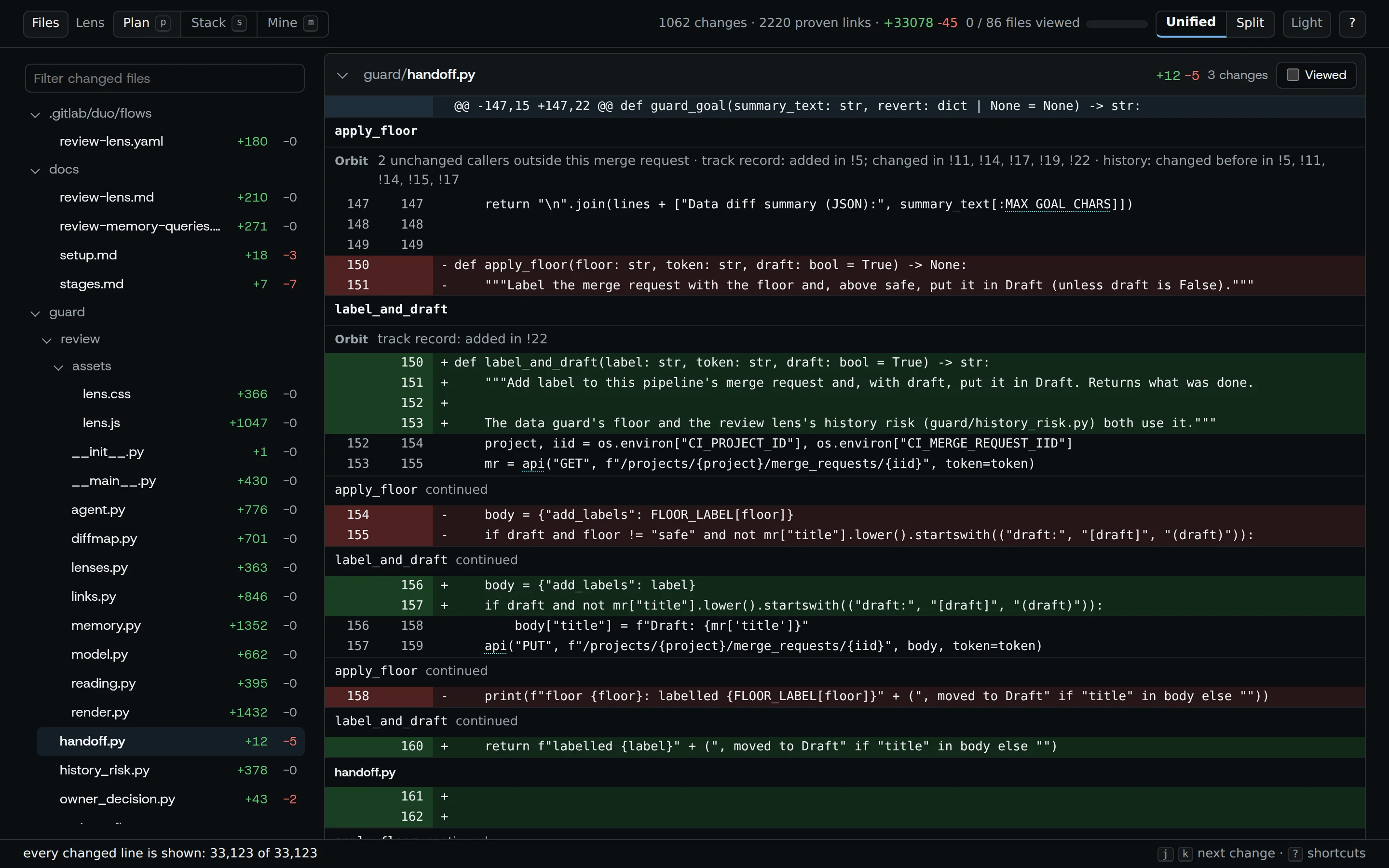Select setup.md in the file list

pyautogui.click(x=170, y=255)
